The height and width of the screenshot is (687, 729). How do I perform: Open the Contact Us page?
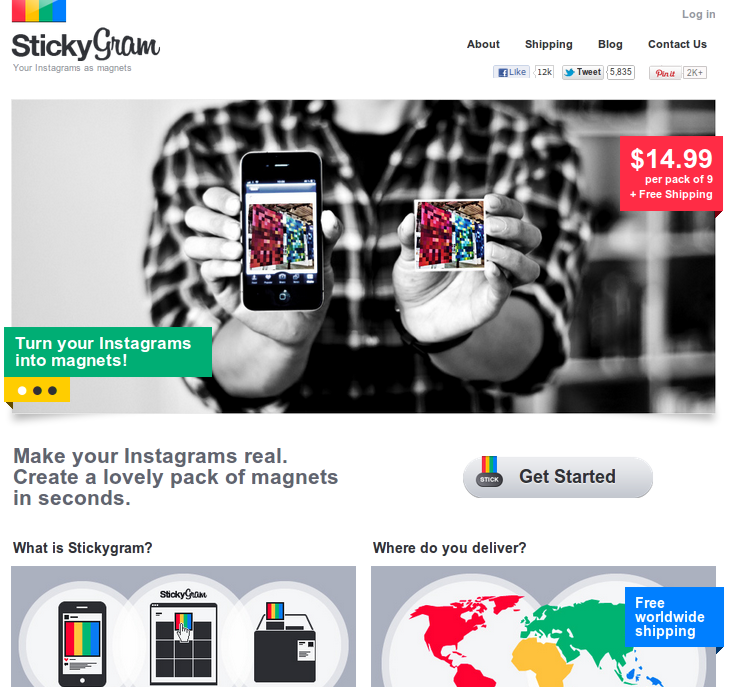coord(677,44)
